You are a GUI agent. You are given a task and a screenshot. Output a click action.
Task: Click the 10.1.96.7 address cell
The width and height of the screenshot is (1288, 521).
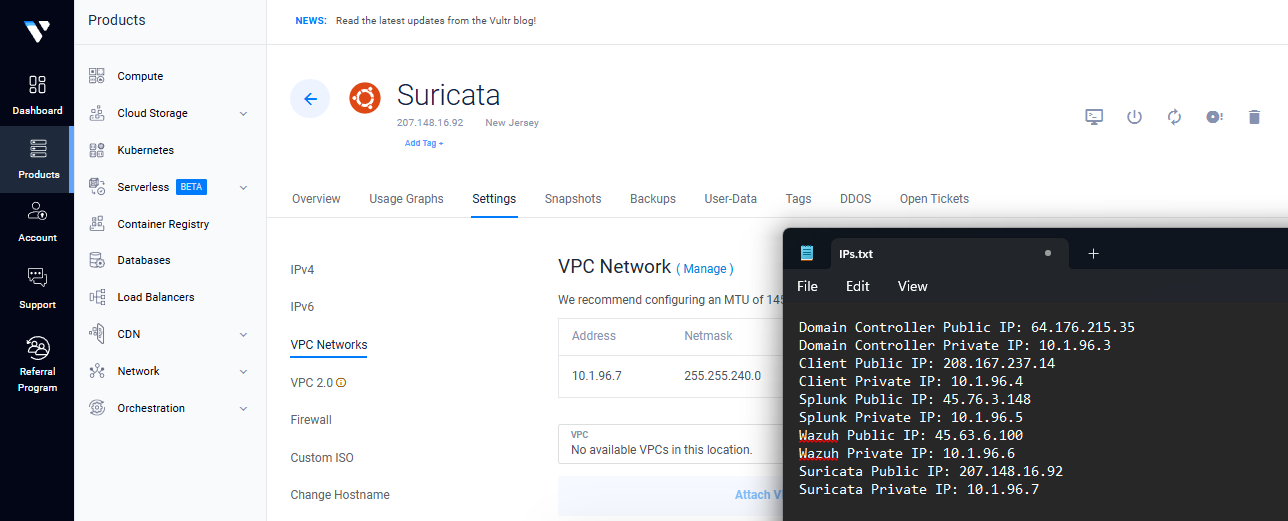click(x=597, y=376)
